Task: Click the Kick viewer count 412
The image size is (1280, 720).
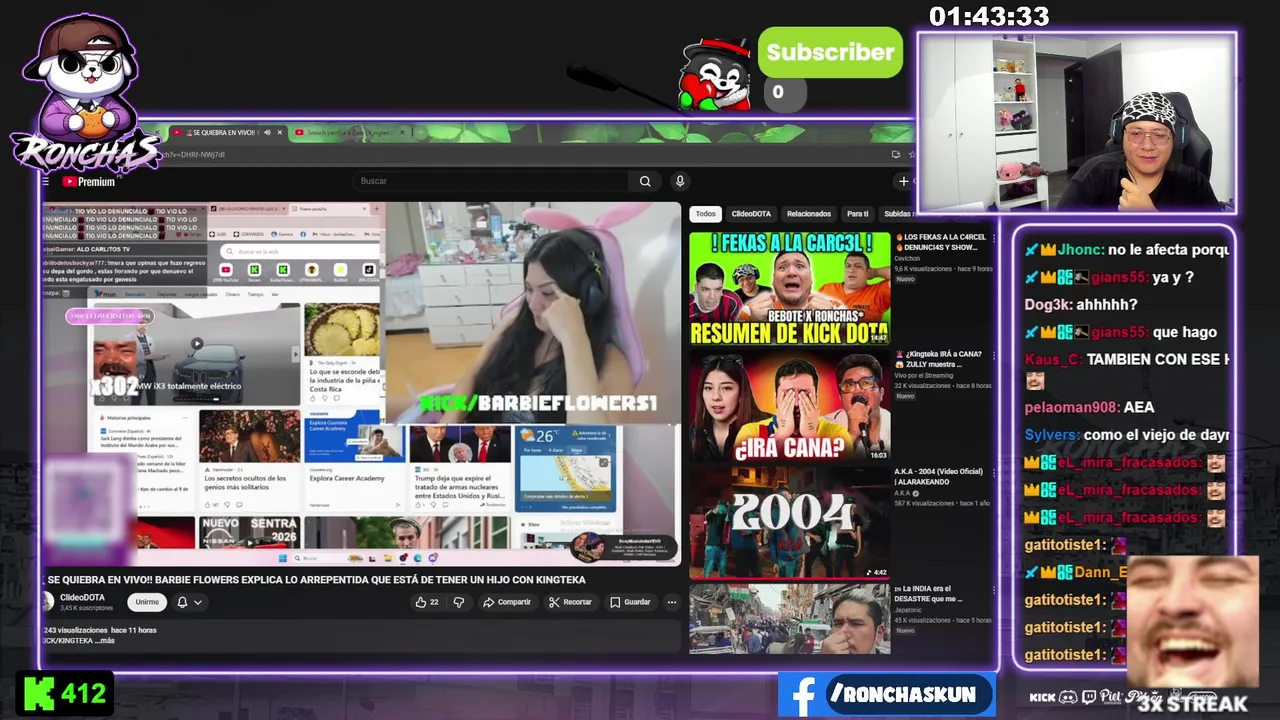Action: pyautogui.click(x=65, y=694)
